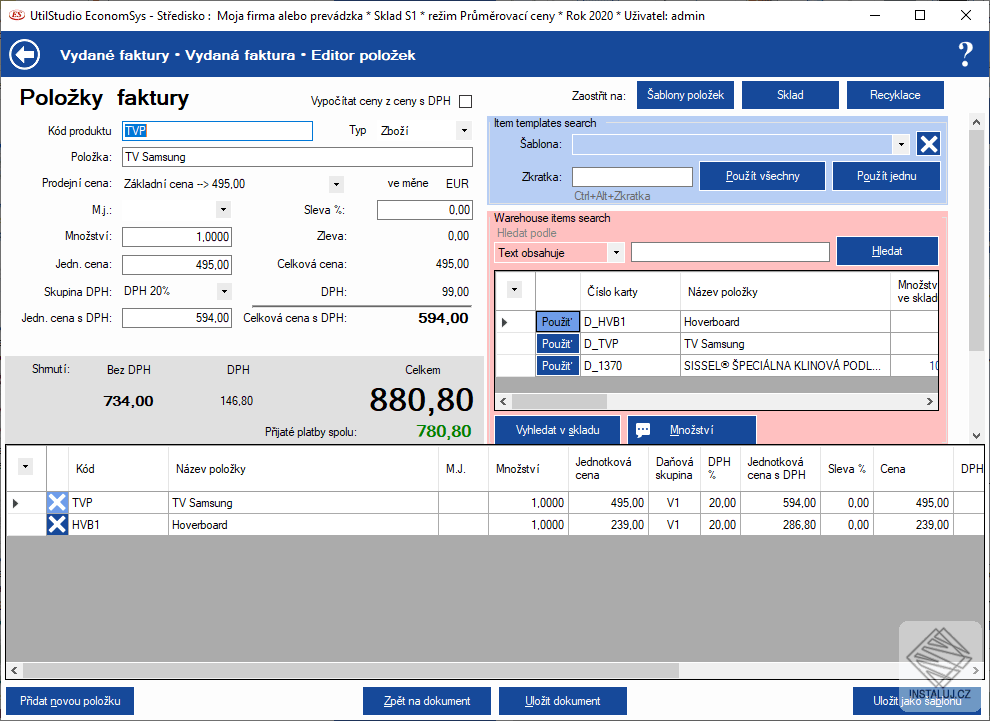Clear the Šablona field with X icon
The image size is (990, 721).
tap(928, 144)
